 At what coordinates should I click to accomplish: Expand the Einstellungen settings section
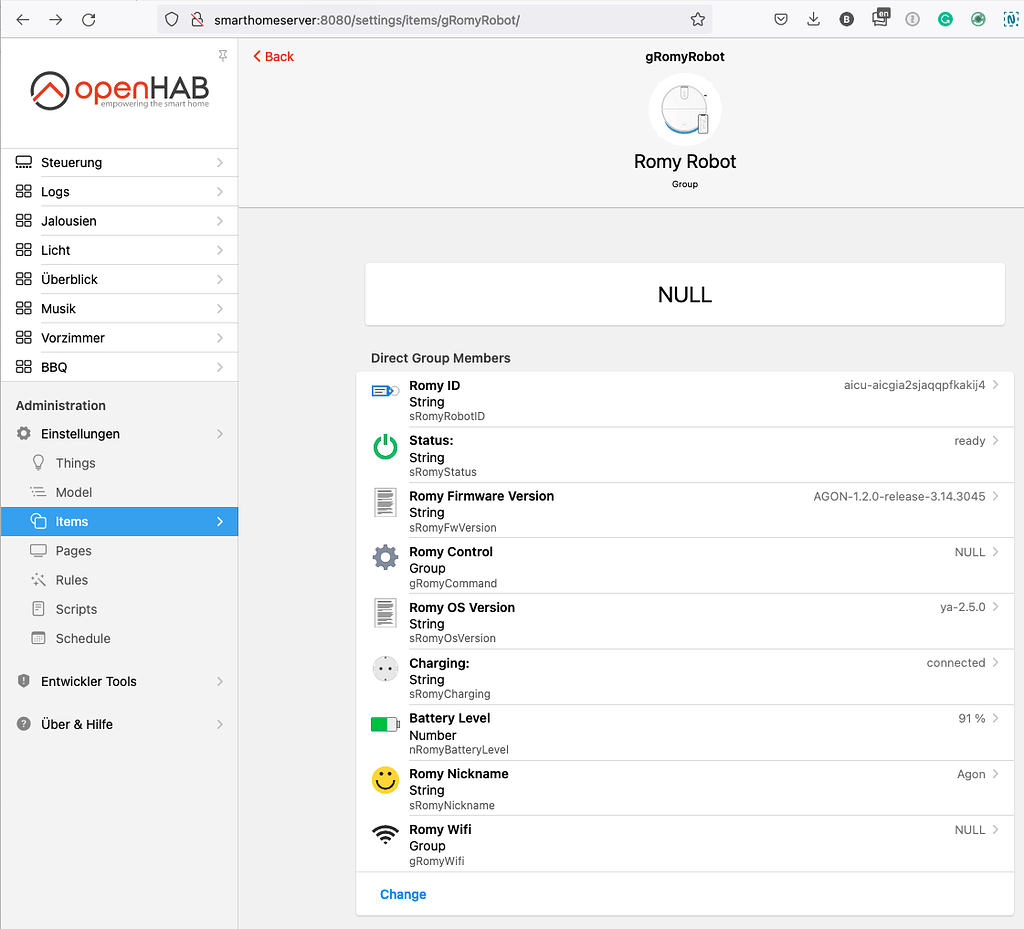point(119,434)
